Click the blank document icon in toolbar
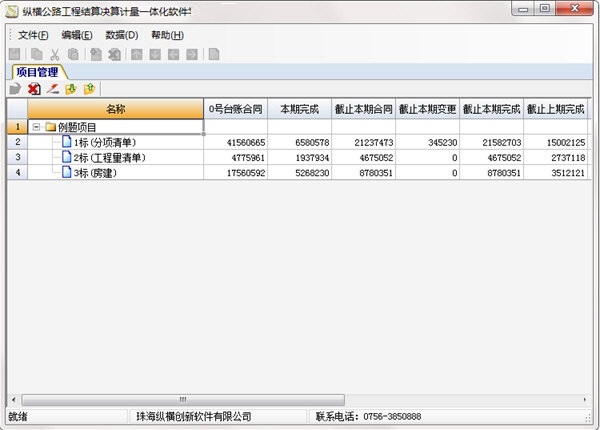This screenshot has width=600, height=430. 214,54
